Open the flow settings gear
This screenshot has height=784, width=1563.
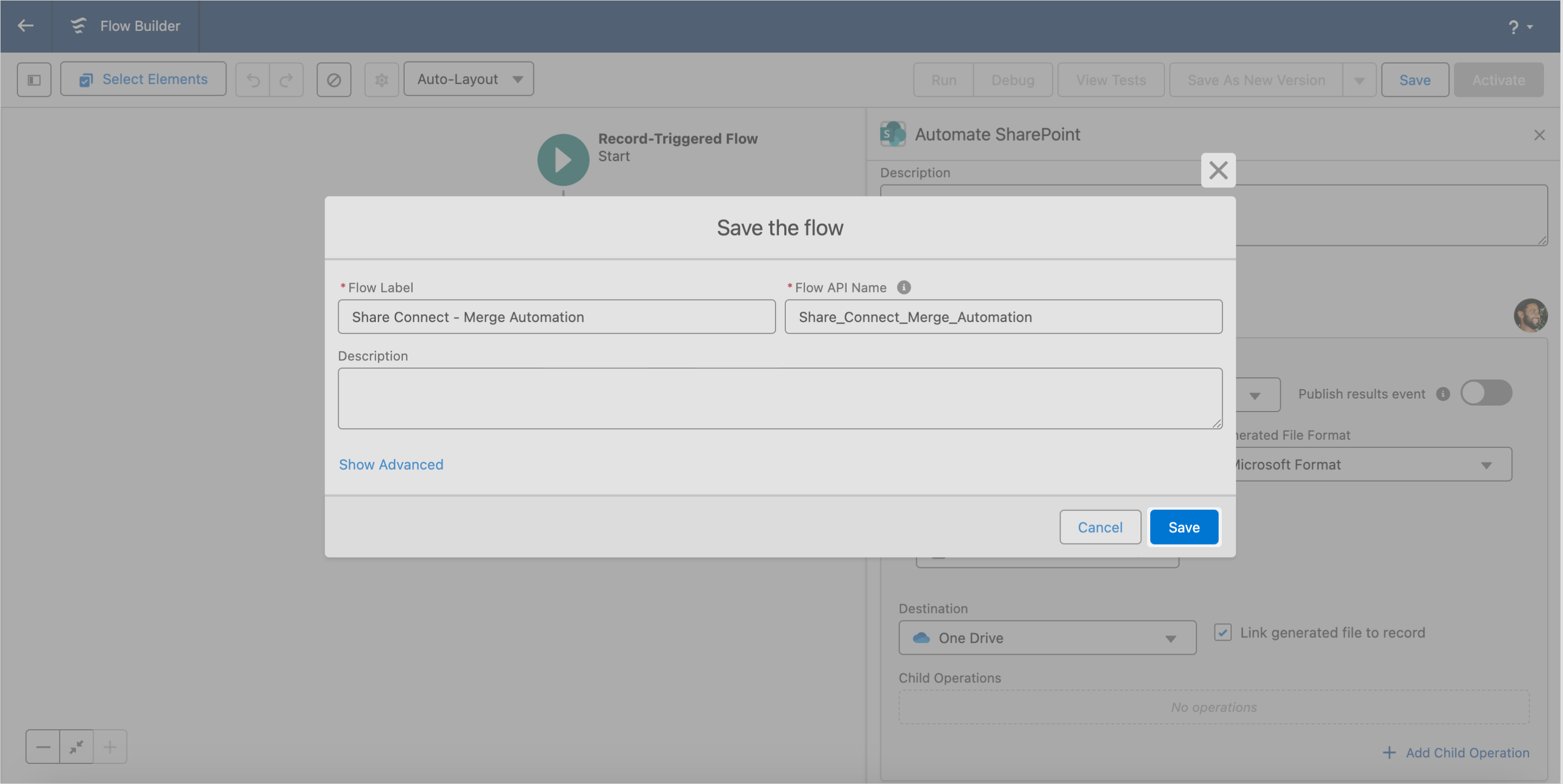pos(381,79)
